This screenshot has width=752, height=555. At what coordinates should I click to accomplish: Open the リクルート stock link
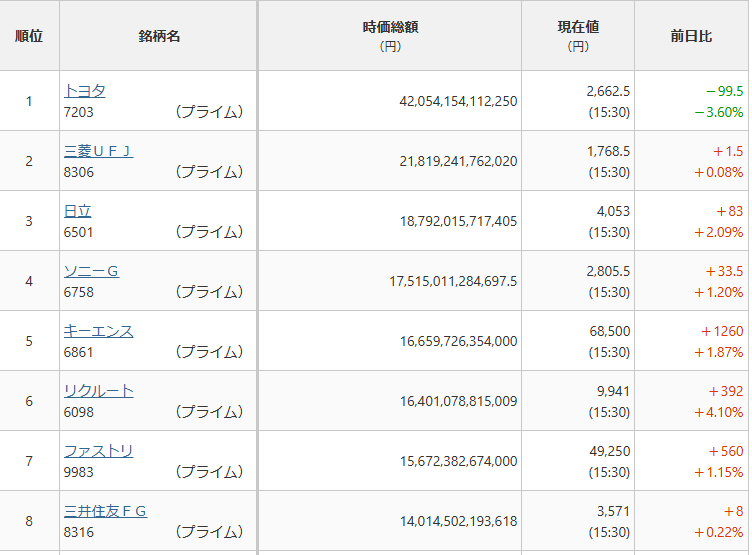(x=98, y=391)
